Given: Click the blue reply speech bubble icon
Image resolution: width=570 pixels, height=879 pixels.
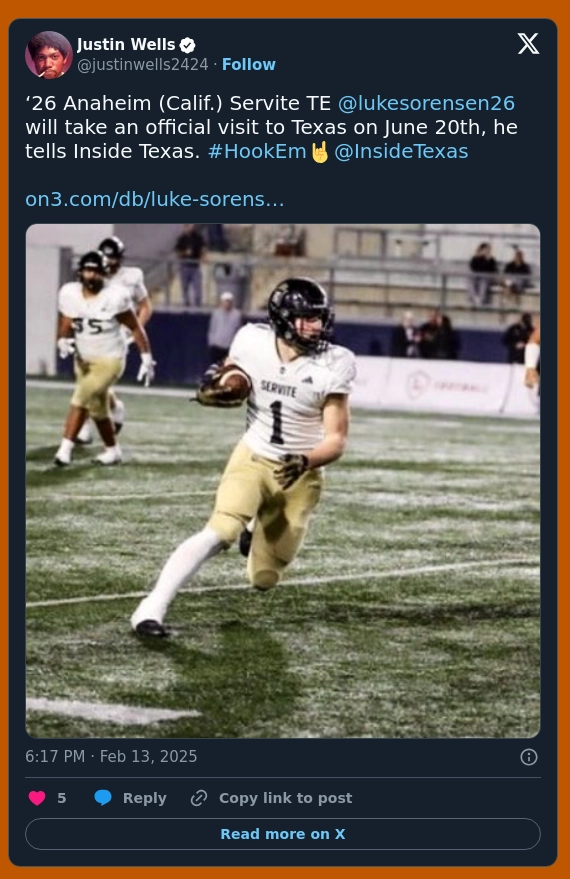Looking at the screenshot, I should click(103, 798).
